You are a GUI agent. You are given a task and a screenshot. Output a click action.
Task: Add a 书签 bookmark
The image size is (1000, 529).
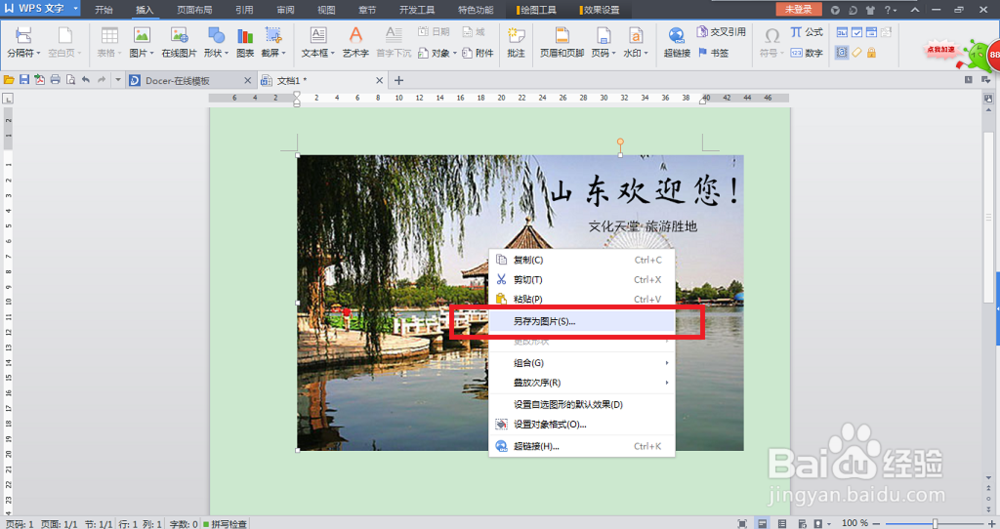pos(714,53)
